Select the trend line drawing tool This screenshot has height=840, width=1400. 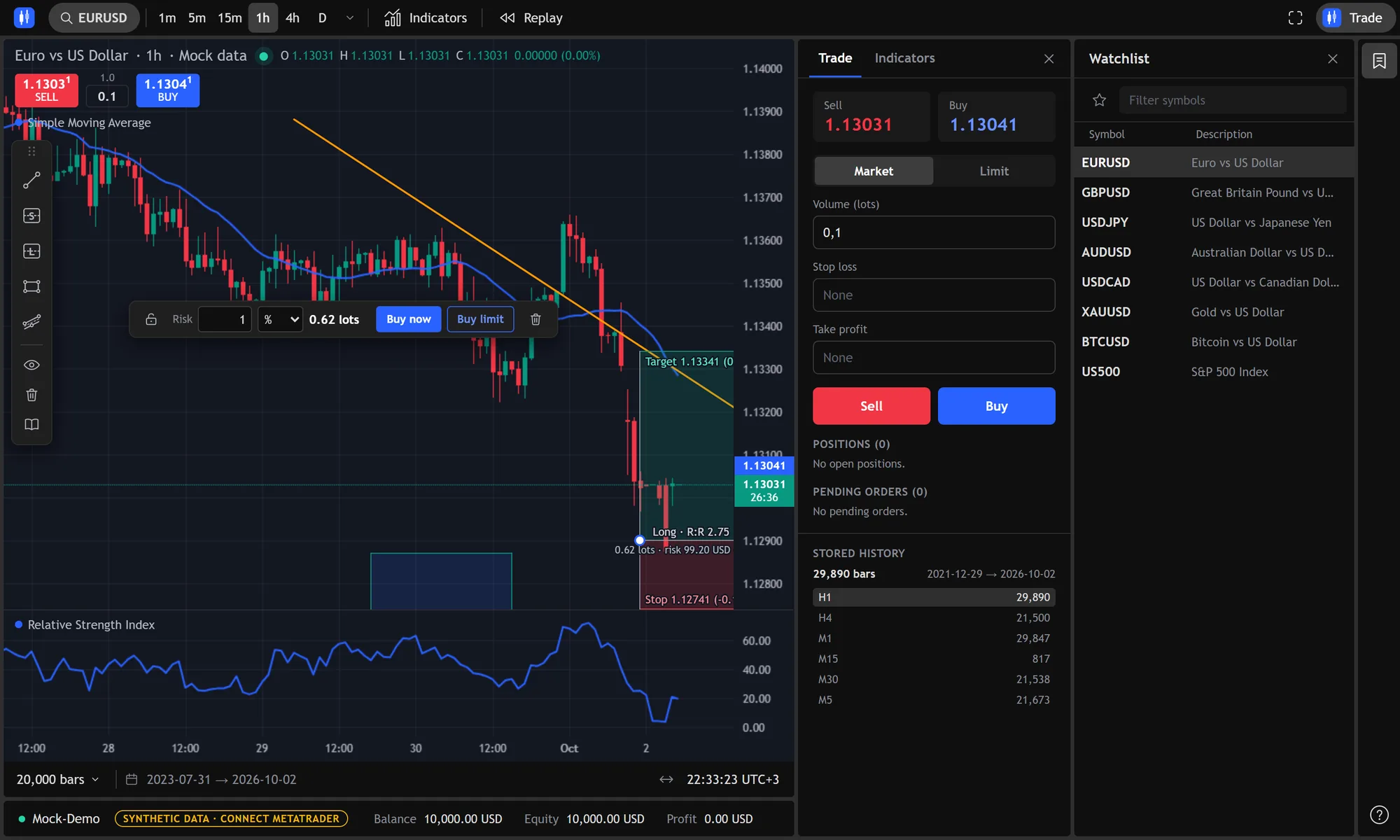coord(31,181)
